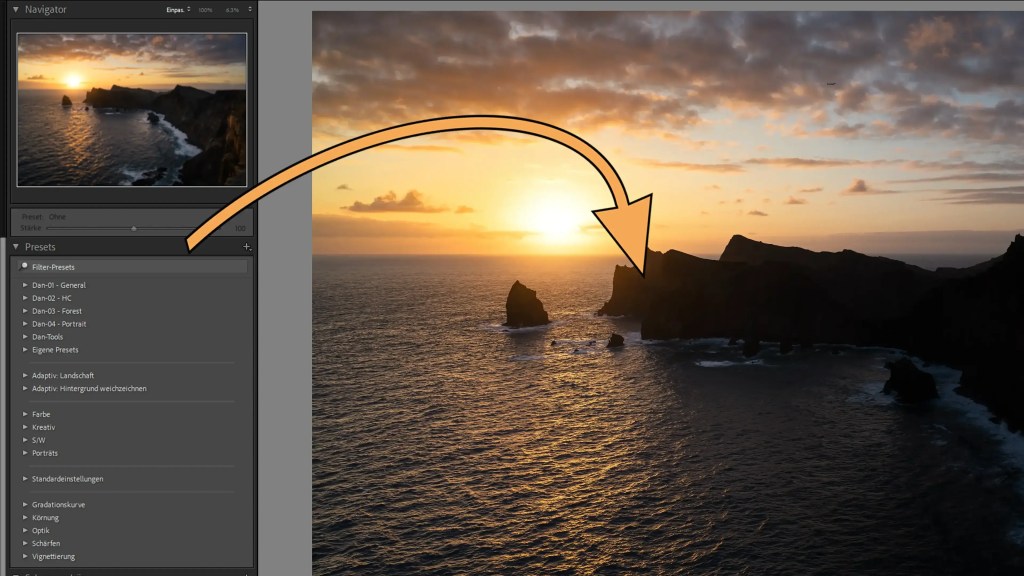The height and width of the screenshot is (576, 1024).
Task: Collapse the Navigator panel triangle
Action: click(16, 9)
